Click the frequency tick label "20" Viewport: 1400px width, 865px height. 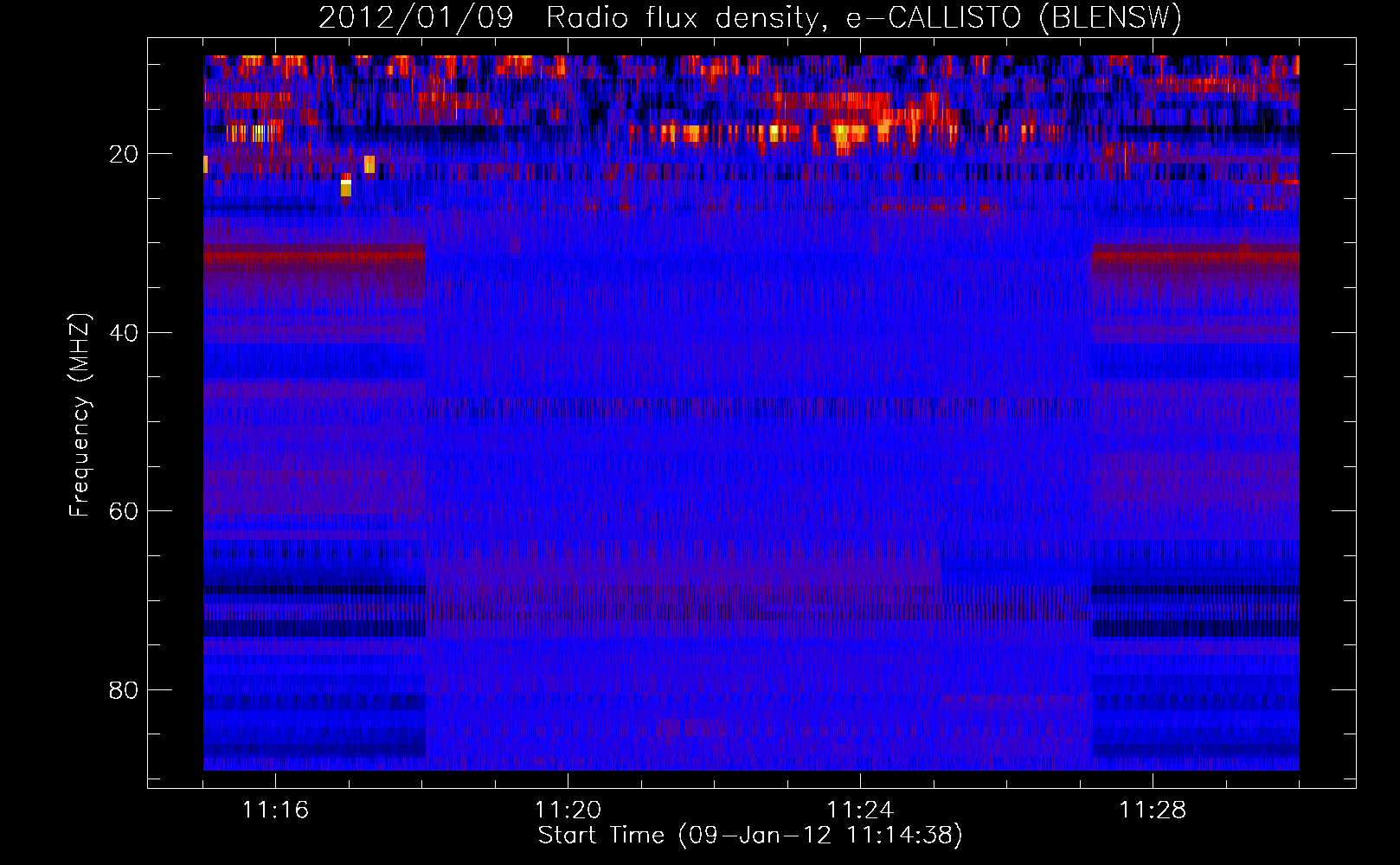click(124, 154)
